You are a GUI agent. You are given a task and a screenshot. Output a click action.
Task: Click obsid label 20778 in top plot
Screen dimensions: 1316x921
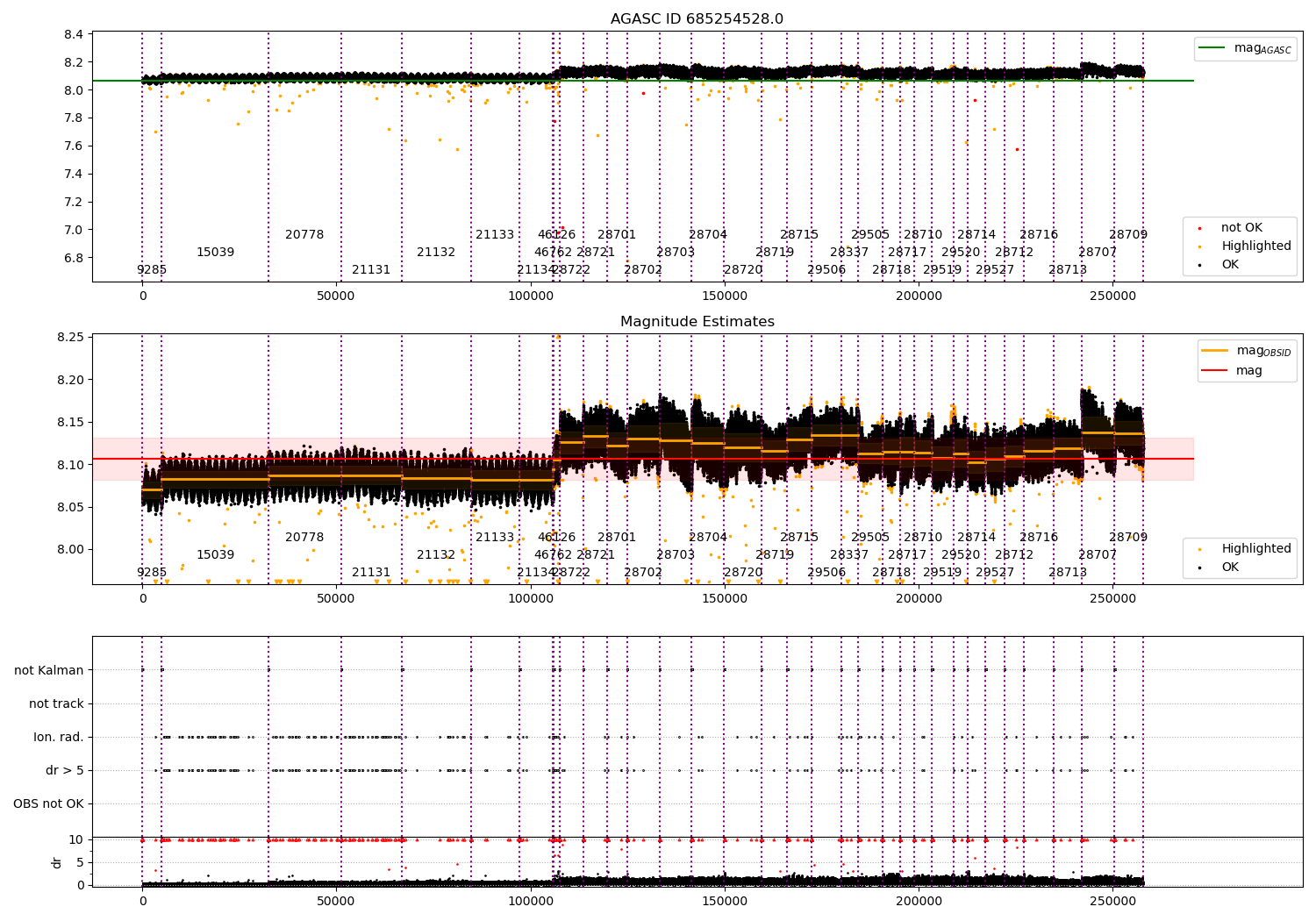[x=304, y=234]
